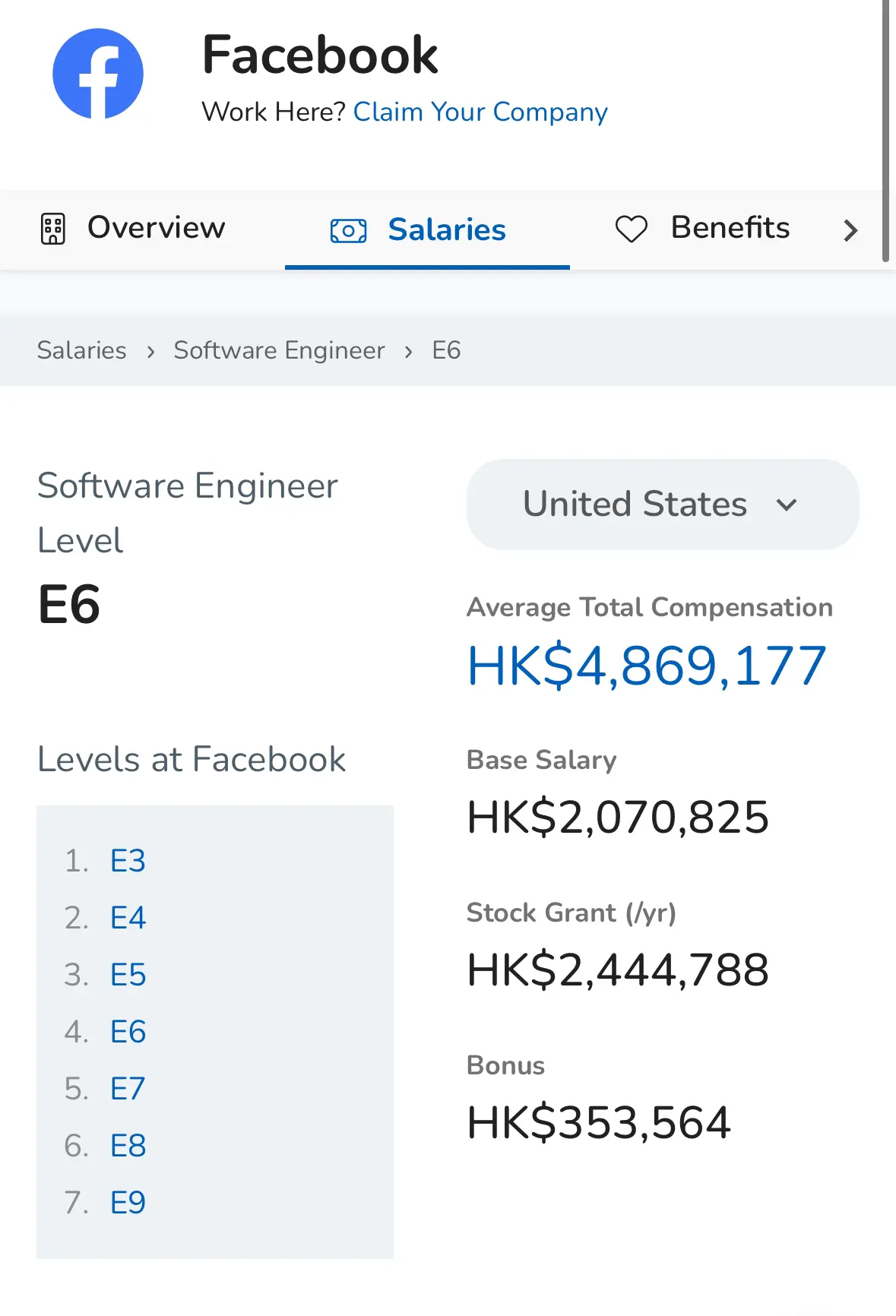Open the Claim Your Company link
Screen dimensions: 896x1316
point(480,112)
